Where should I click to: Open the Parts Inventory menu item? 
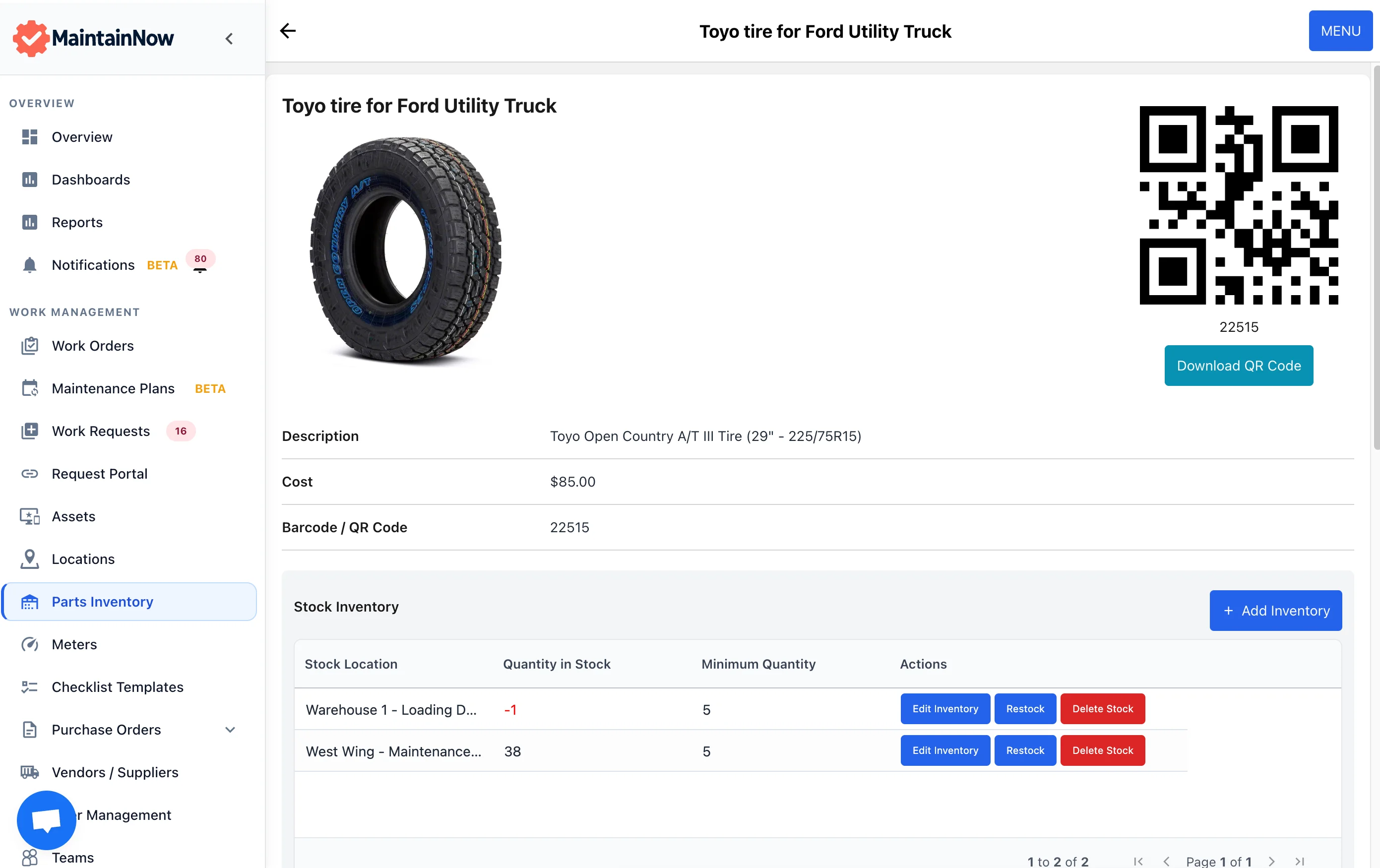[x=103, y=602]
